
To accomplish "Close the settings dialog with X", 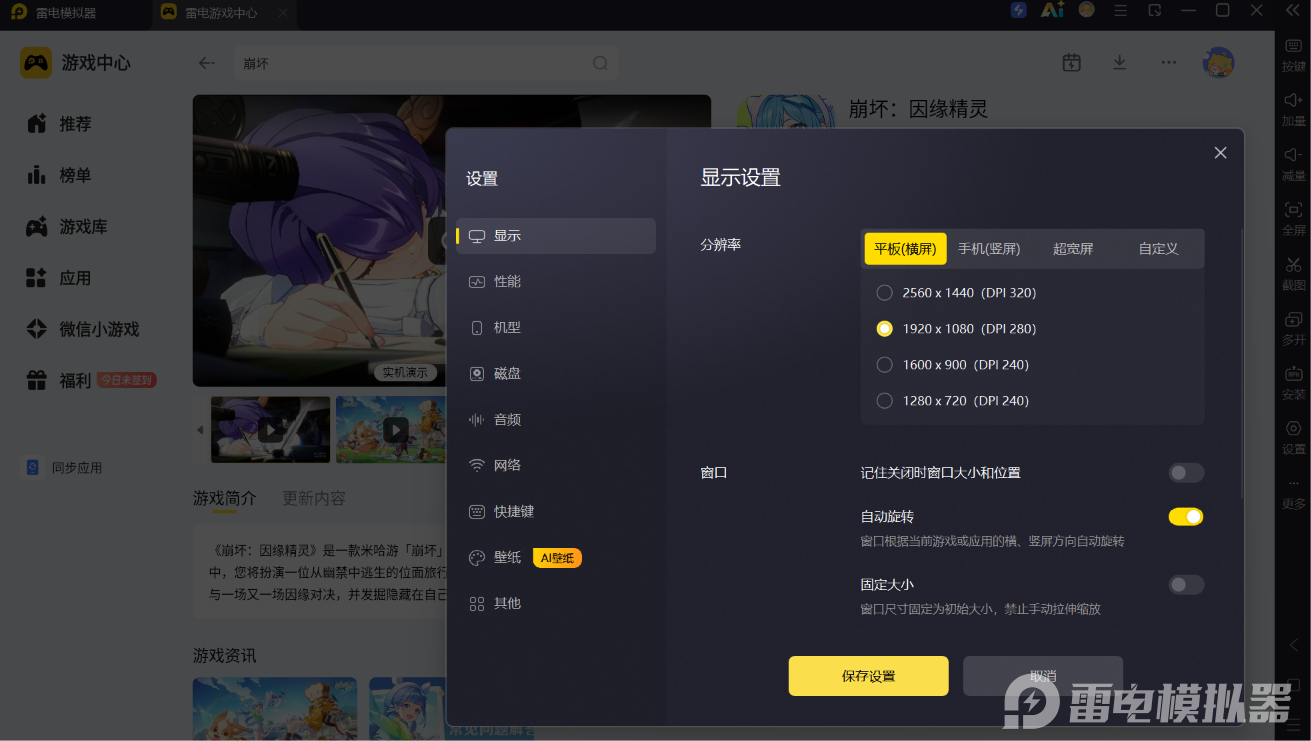I will pos(1220,153).
